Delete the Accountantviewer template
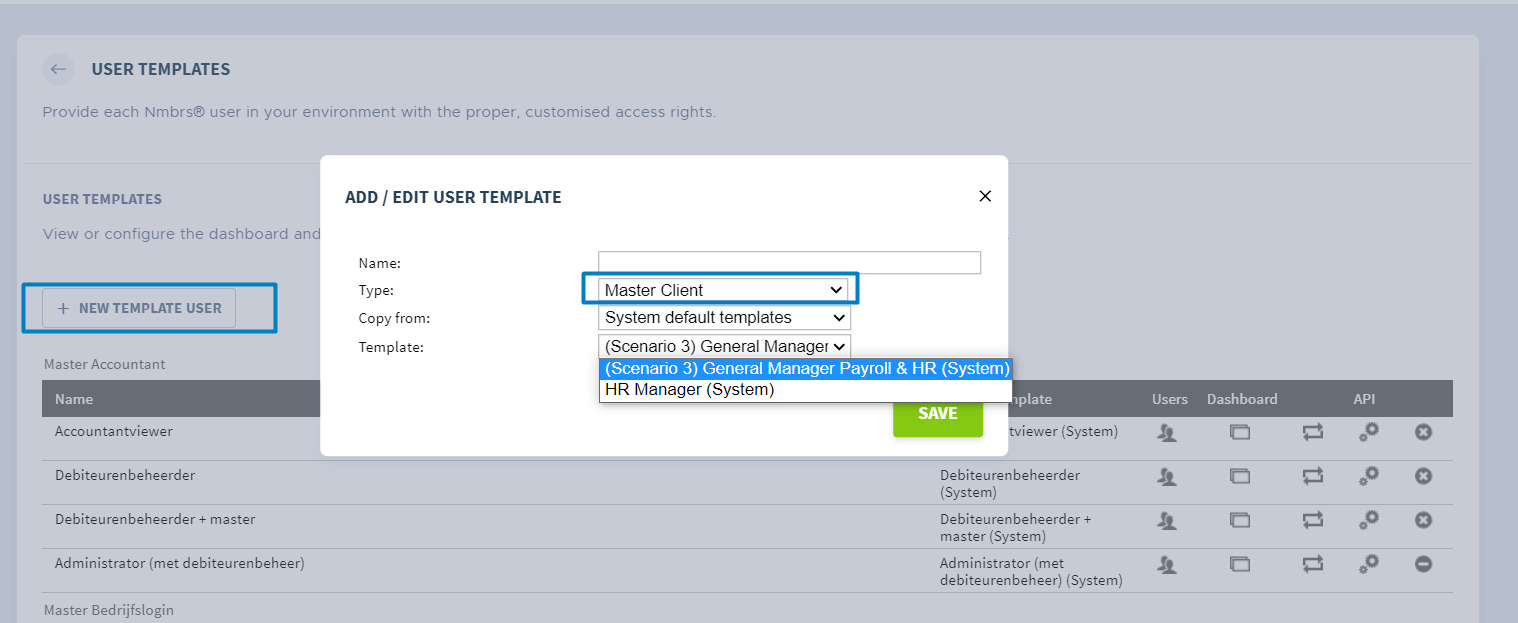 click(x=1423, y=432)
